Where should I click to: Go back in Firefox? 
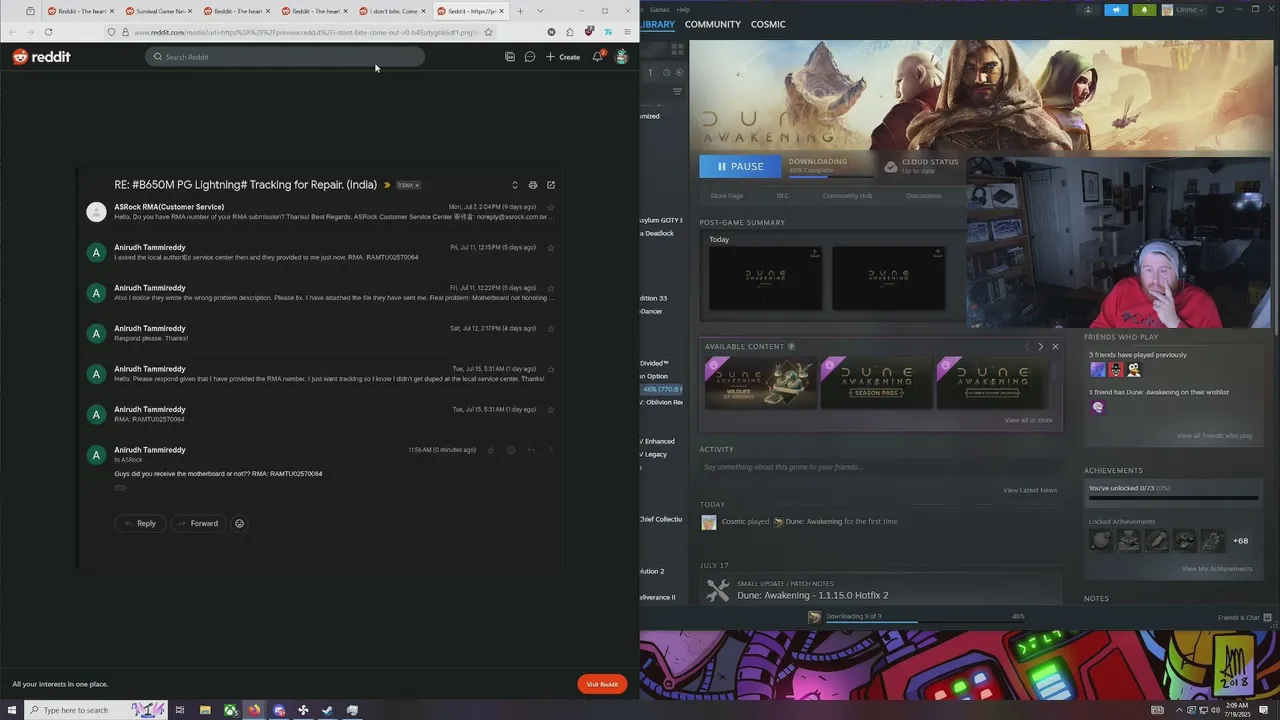pyautogui.click(x=12, y=32)
